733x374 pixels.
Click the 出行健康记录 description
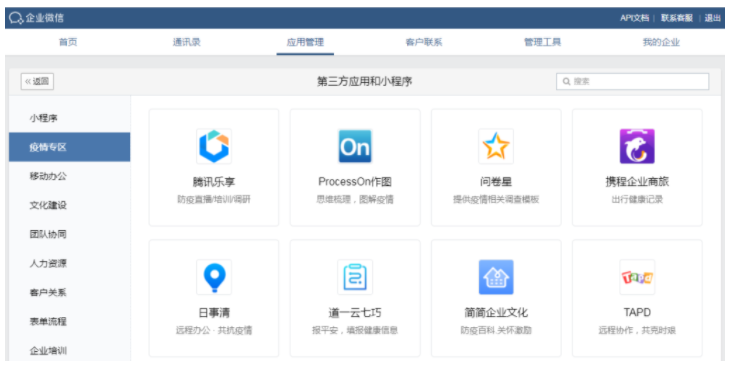(x=637, y=200)
